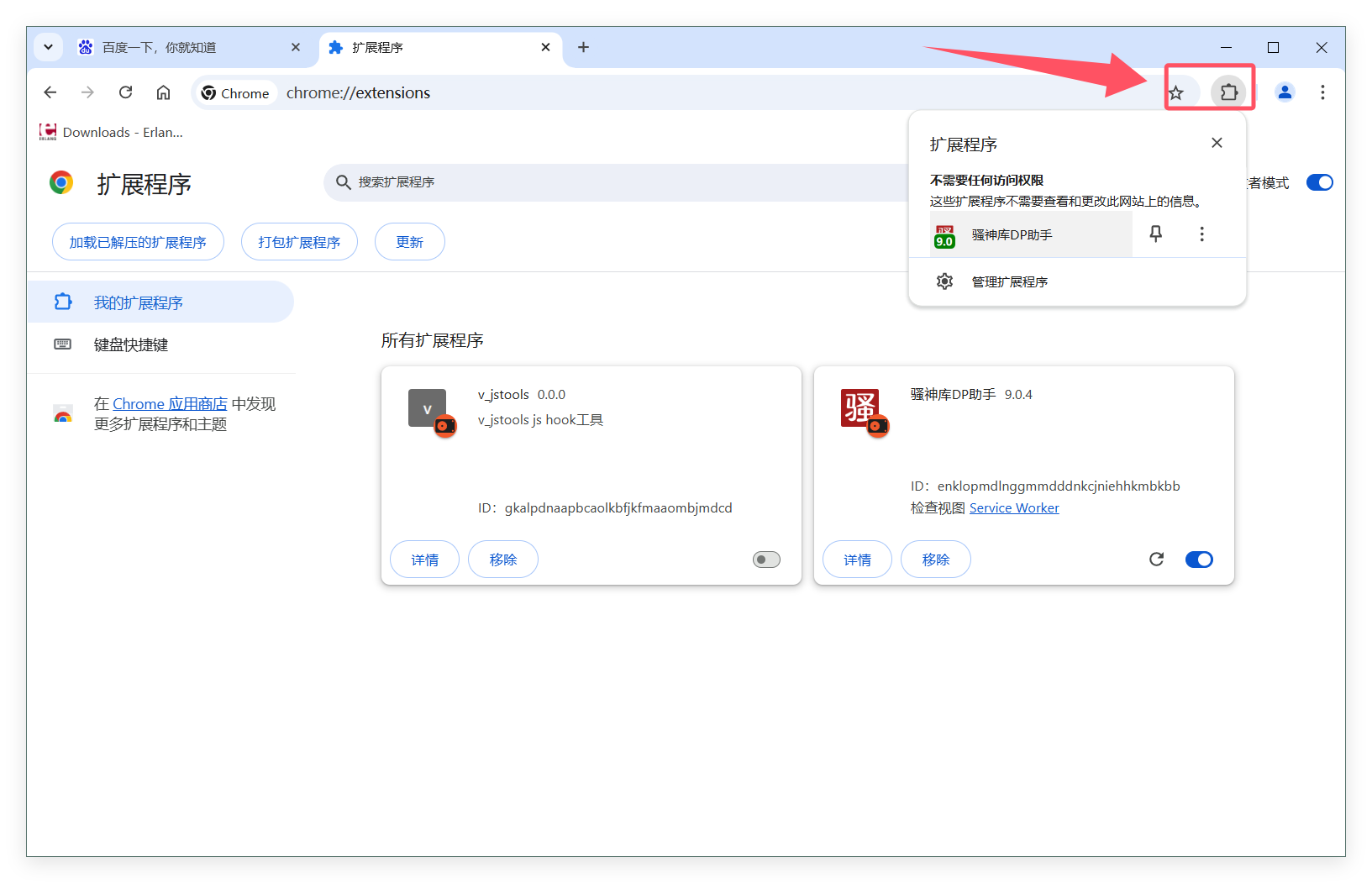Screen dimensions: 1372x883
Task: Reload the 骚神库DP助手 extension
Action: click(x=1157, y=560)
